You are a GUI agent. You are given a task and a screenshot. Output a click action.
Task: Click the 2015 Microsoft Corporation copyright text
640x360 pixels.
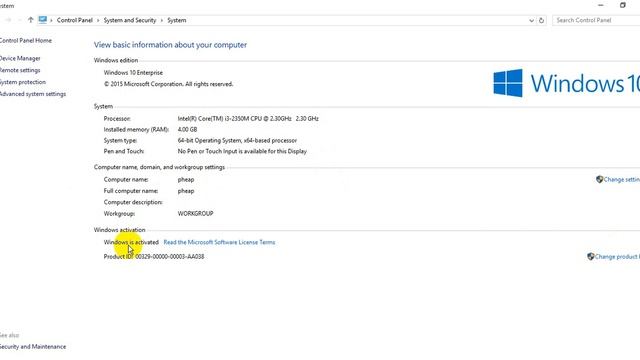pos(169,84)
